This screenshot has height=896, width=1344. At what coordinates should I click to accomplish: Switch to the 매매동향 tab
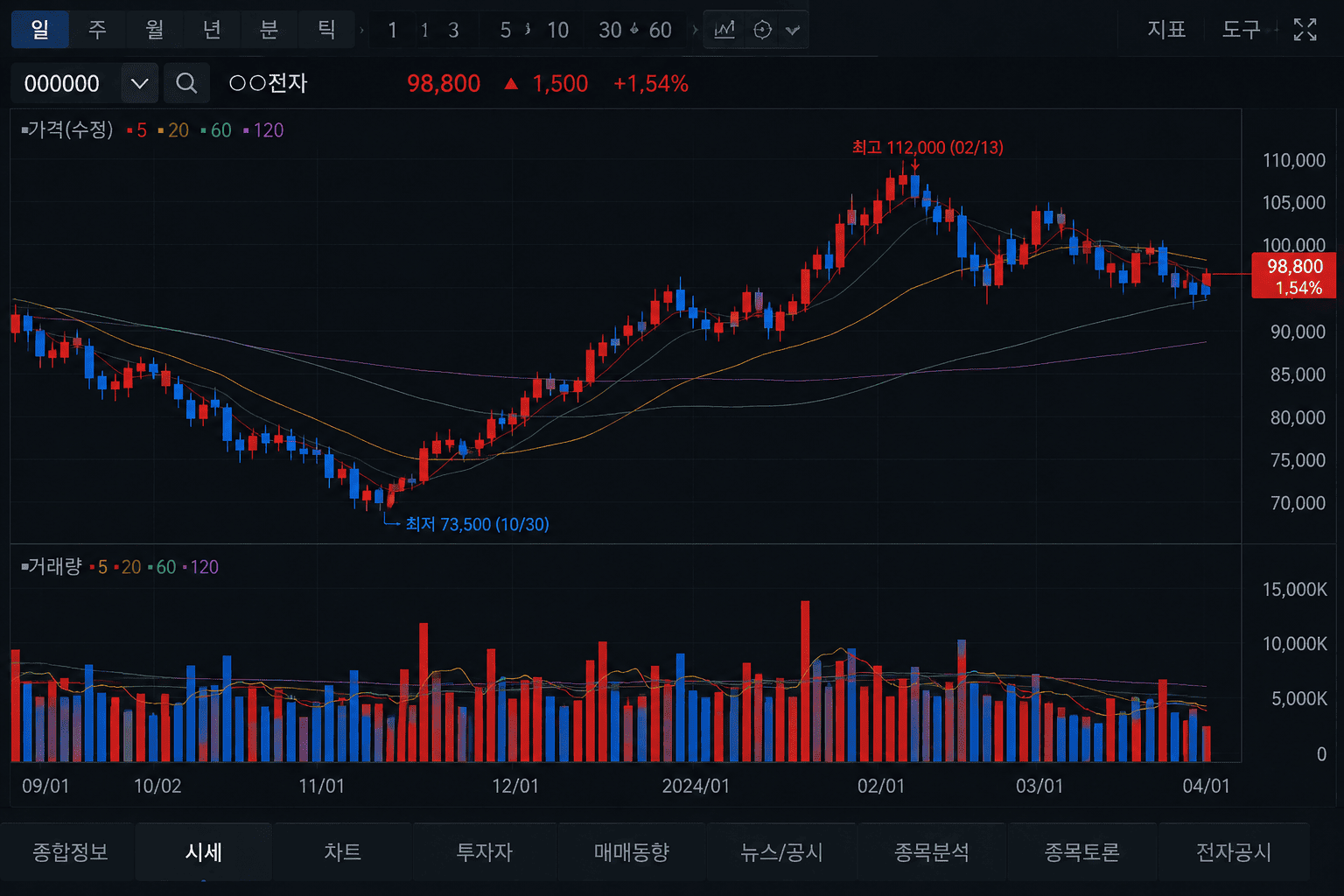[x=632, y=851]
